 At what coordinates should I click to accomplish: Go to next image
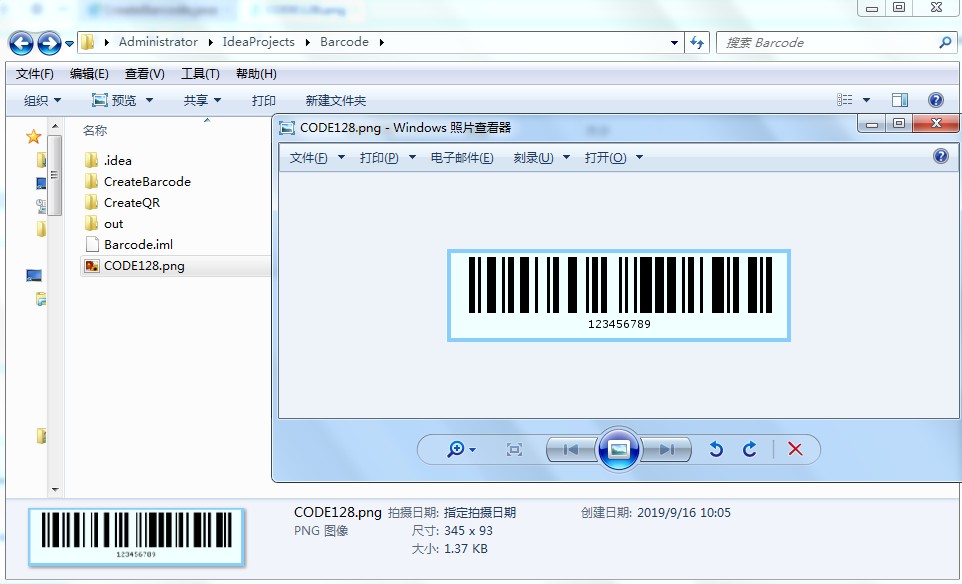[x=667, y=450]
